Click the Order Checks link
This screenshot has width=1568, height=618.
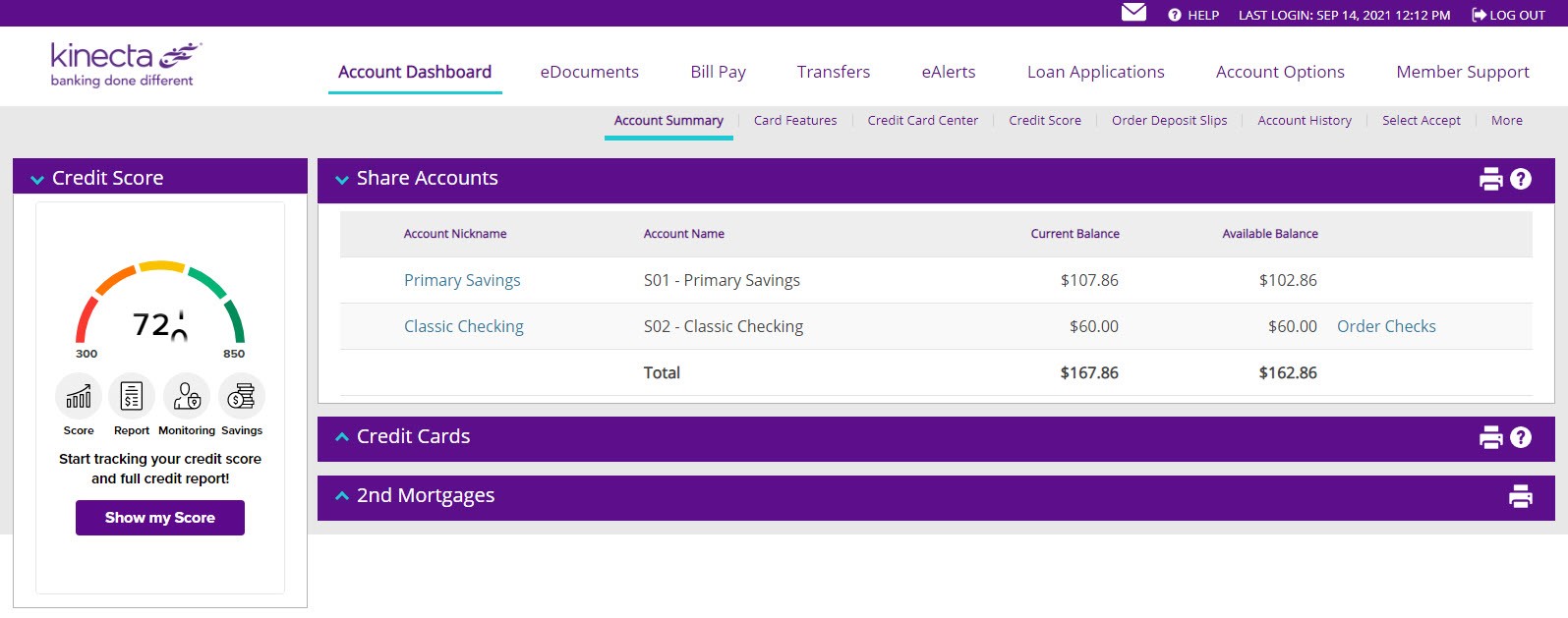pyautogui.click(x=1385, y=326)
